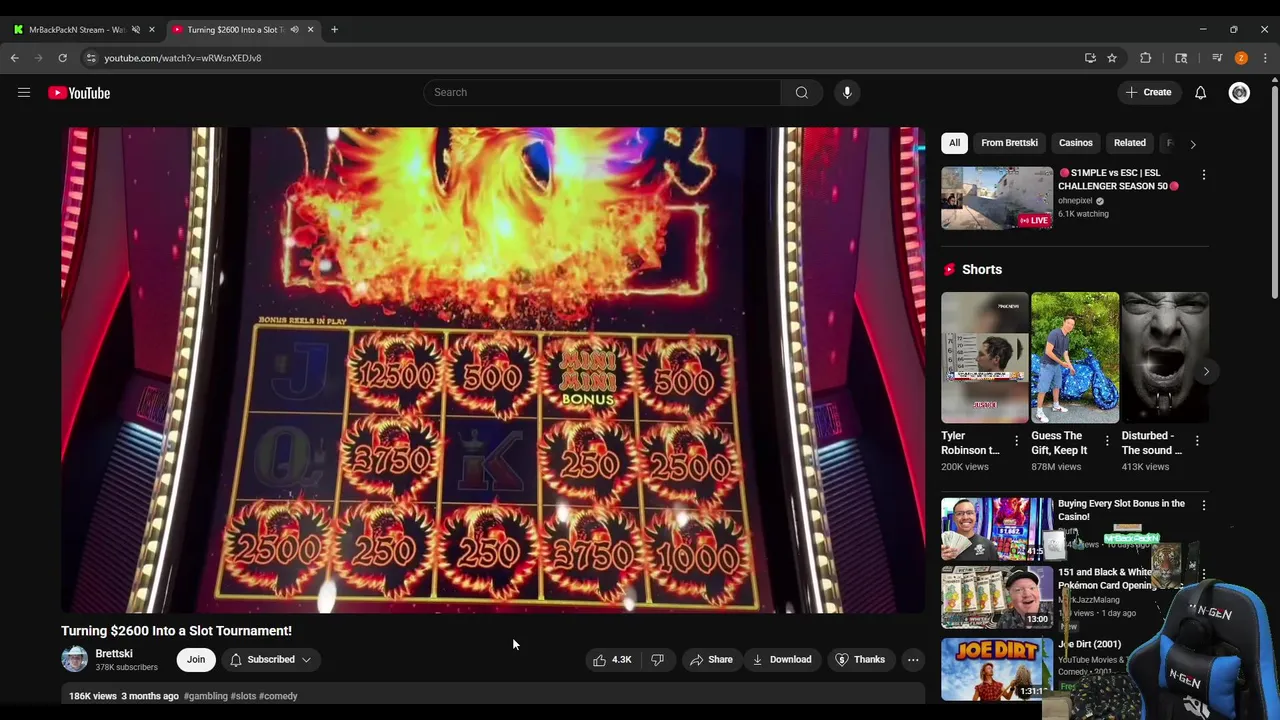Open Guess The Gift short thumbnail
The height and width of the screenshot is (720, 1280).
pos(1075,358)
